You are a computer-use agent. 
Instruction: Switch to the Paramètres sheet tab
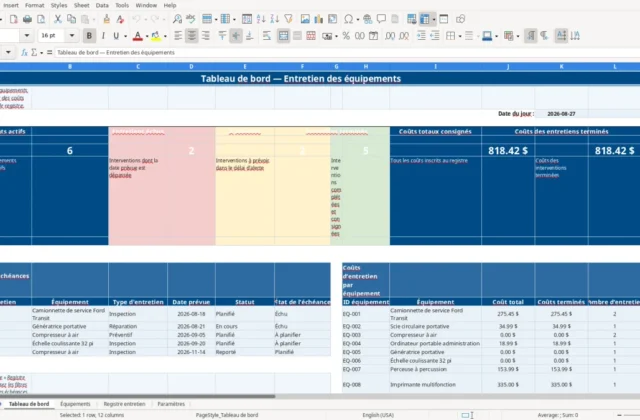pos(171,404)
